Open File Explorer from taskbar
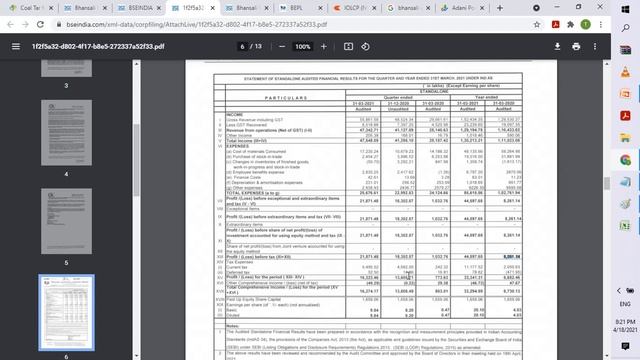Viewport: 640px width, 360px height. coord(625,138)
